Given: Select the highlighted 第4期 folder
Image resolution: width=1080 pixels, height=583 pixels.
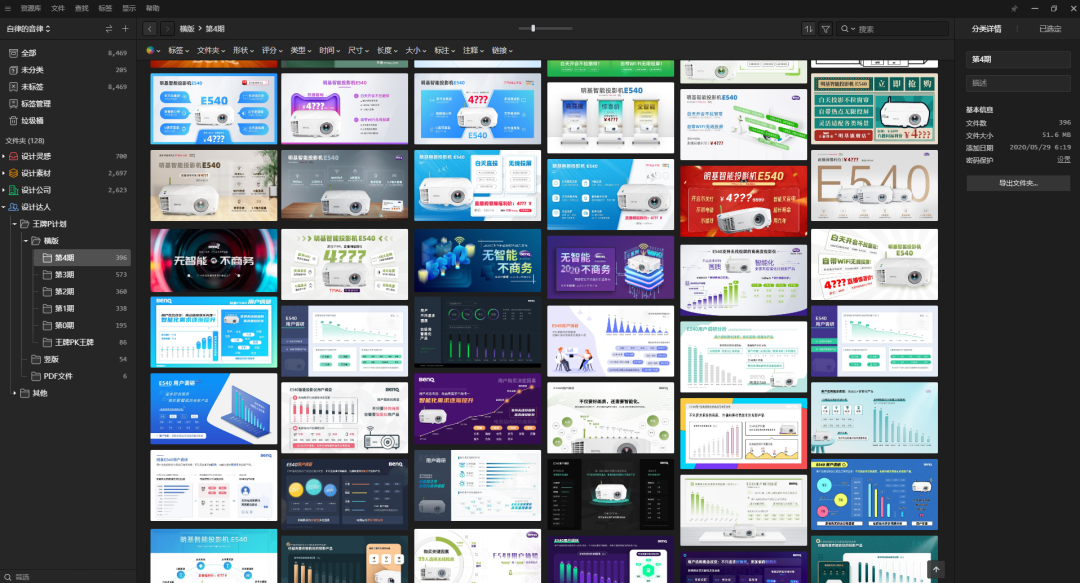Looking at the screenshot, I should (x=83, y=258).
